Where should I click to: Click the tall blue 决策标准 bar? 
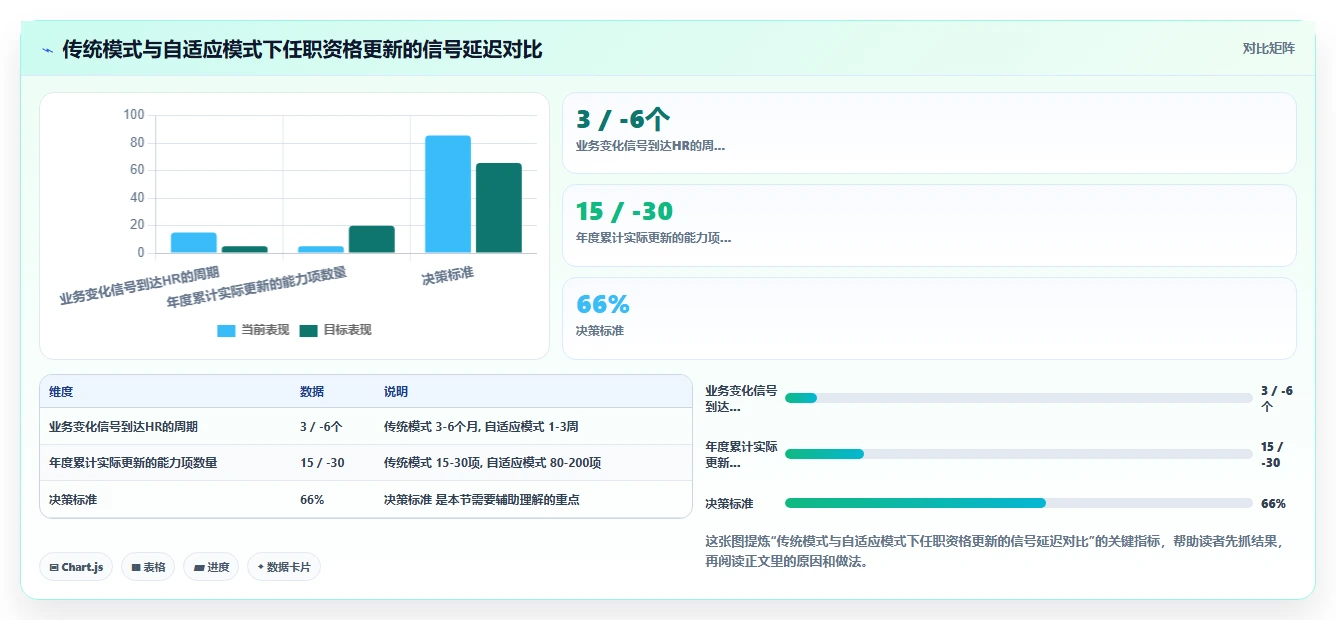(x=448, y=194)
